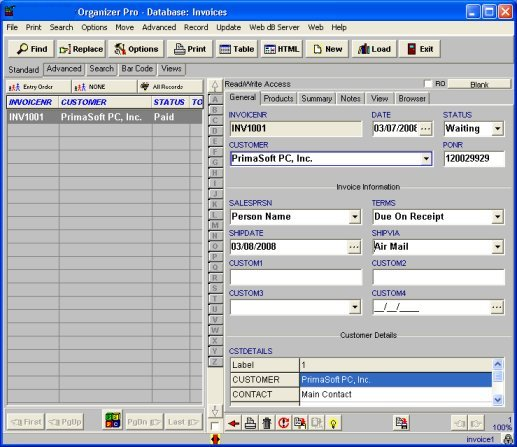Toggle the RO read-only checkbox

[428, 84]
